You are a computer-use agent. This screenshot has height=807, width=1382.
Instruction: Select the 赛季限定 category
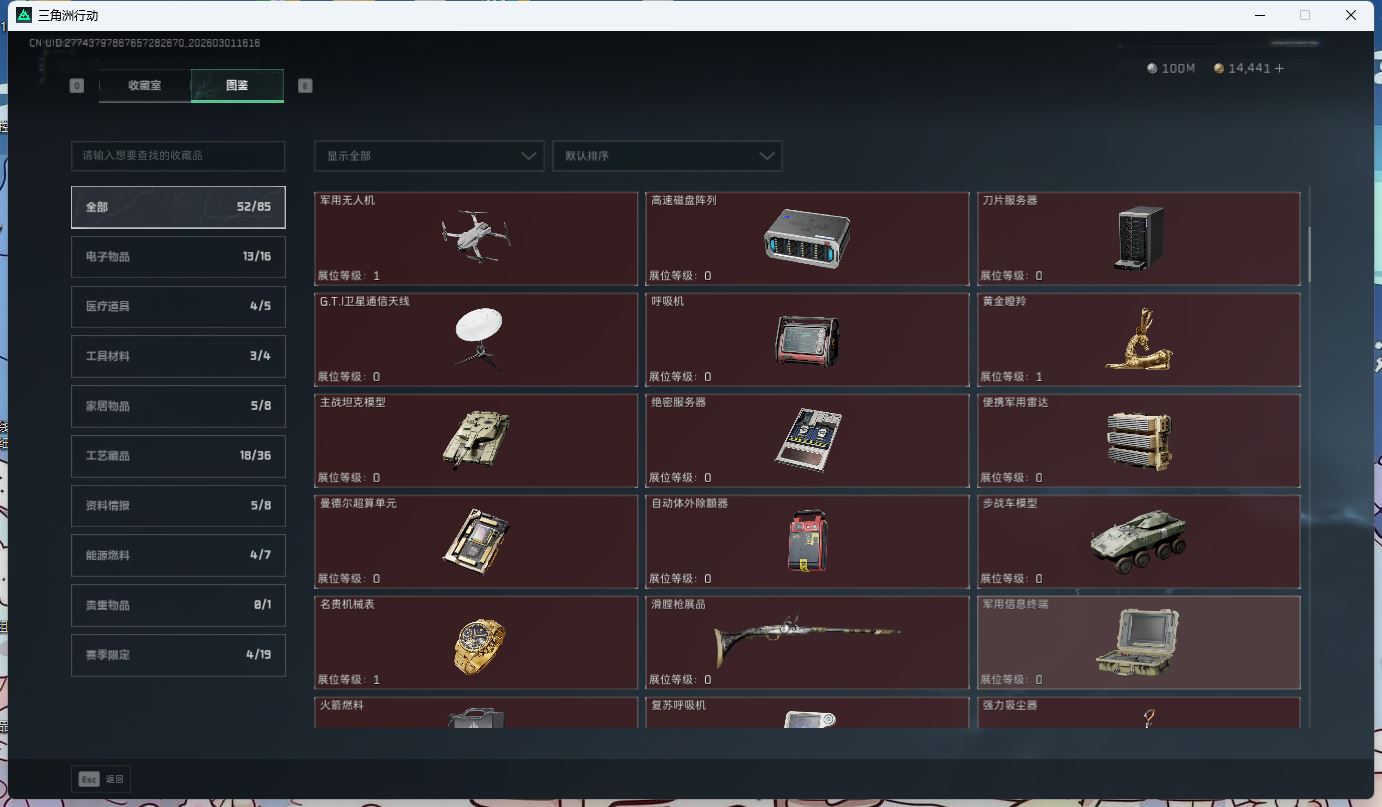point(178,655)
